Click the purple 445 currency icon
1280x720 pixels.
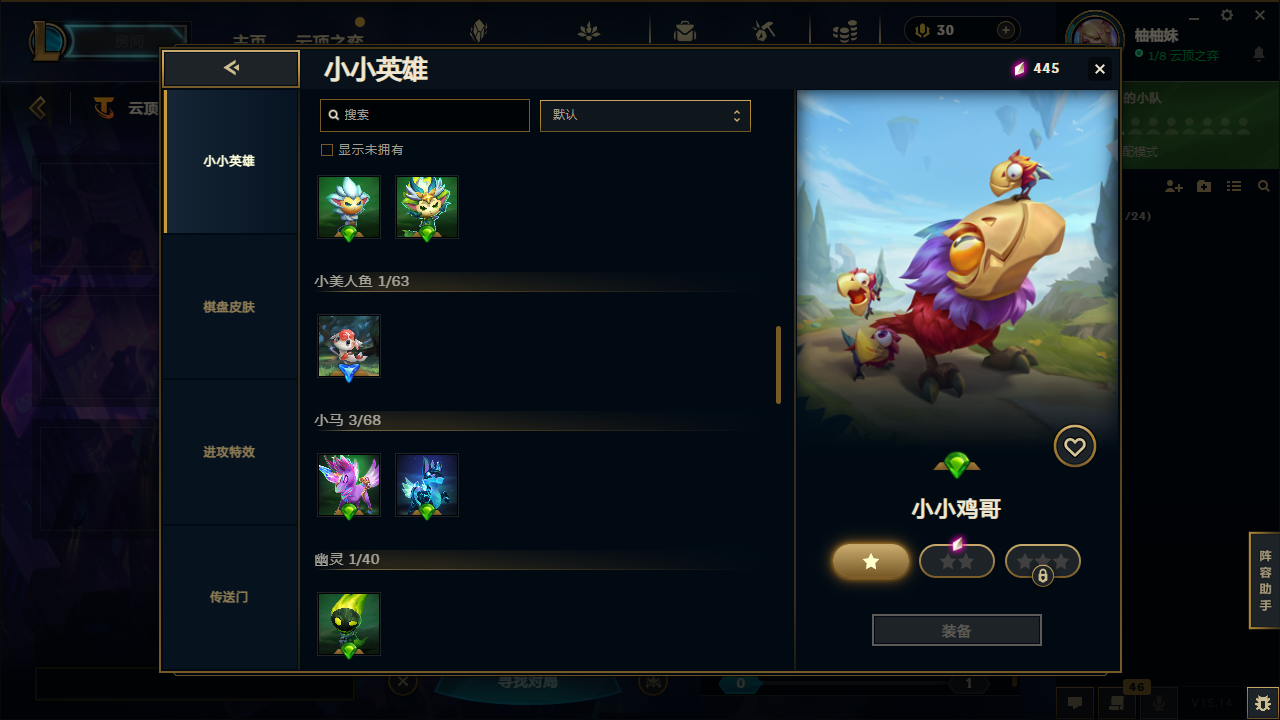coord(1020,69)
